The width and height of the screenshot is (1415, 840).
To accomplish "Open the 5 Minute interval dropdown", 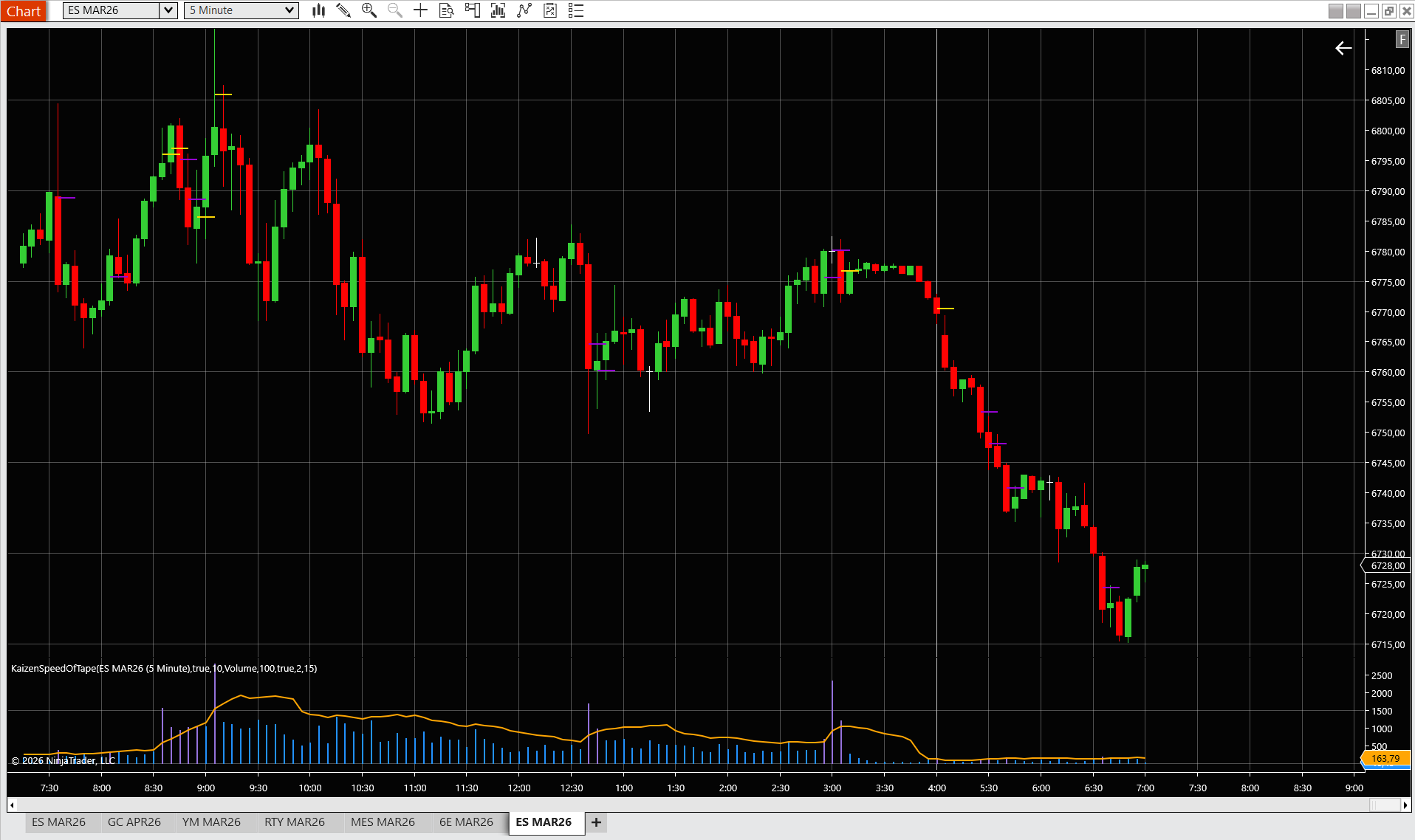I will (x=289, y=10).
